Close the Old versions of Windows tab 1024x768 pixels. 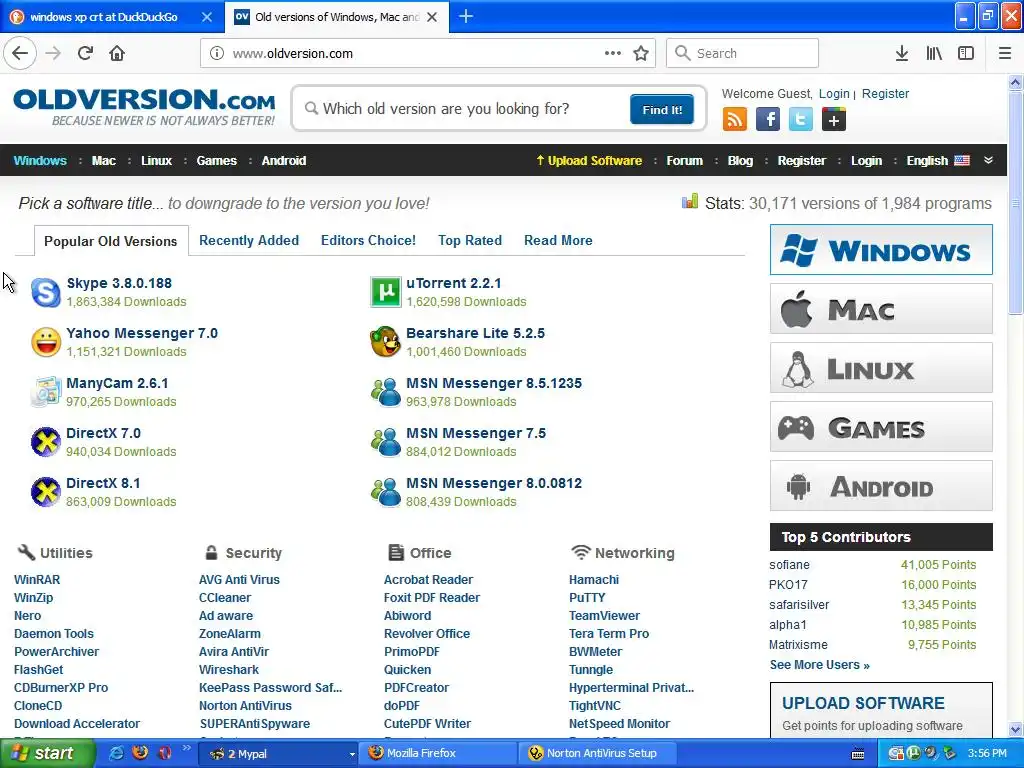click(x=432, y=17)
